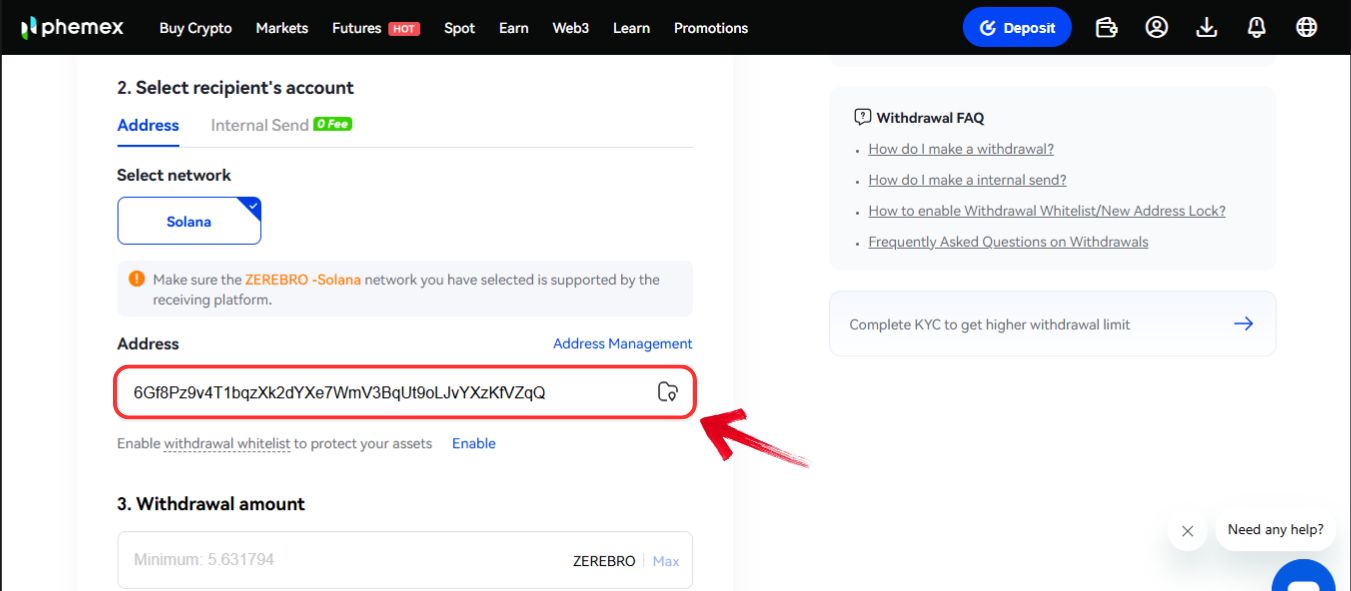Open the Buy Crypto menu

tap(196, 28)
